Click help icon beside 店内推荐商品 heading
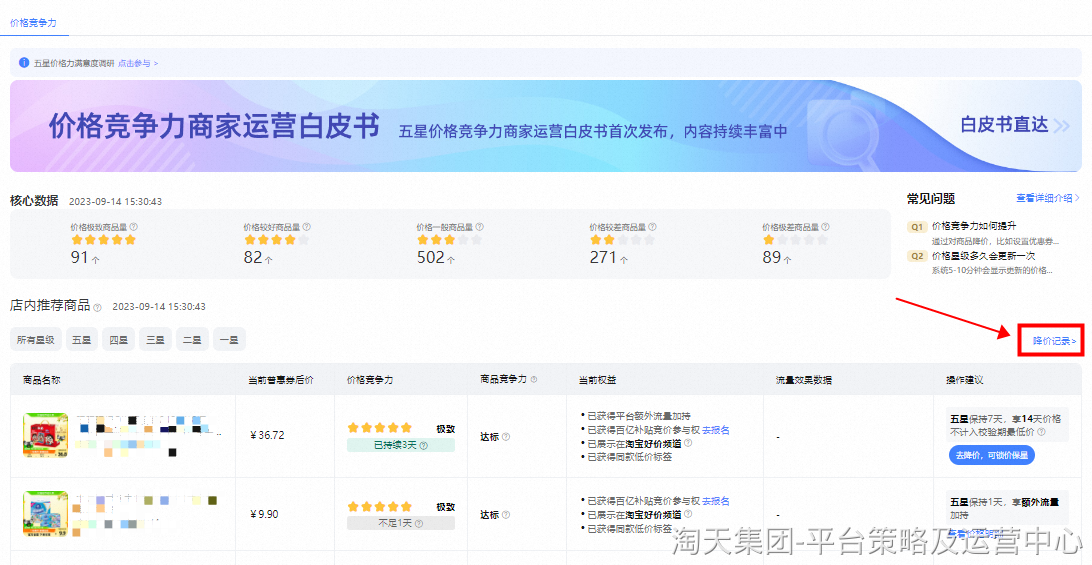 coord(98,307)
